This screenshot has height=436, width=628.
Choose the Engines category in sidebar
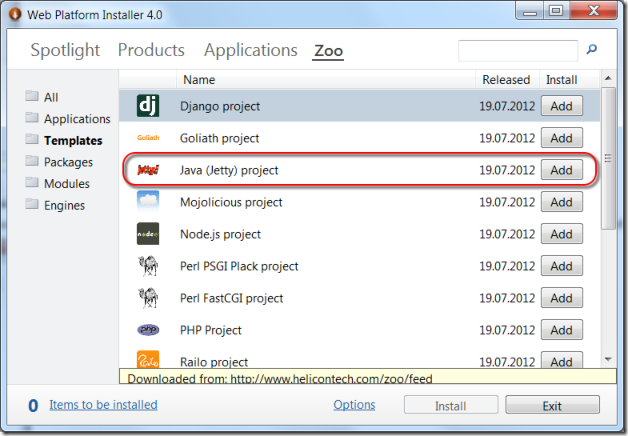coord(65,206)
